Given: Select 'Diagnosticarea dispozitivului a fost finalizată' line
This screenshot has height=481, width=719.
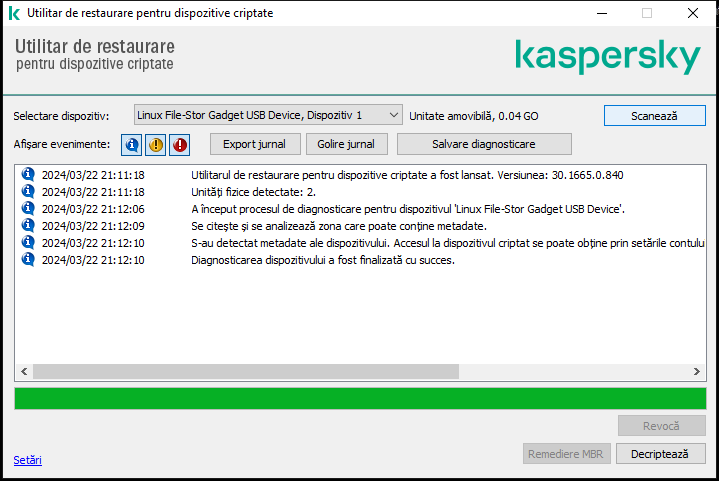Looking at the screenshot, I should click(323, 260).
